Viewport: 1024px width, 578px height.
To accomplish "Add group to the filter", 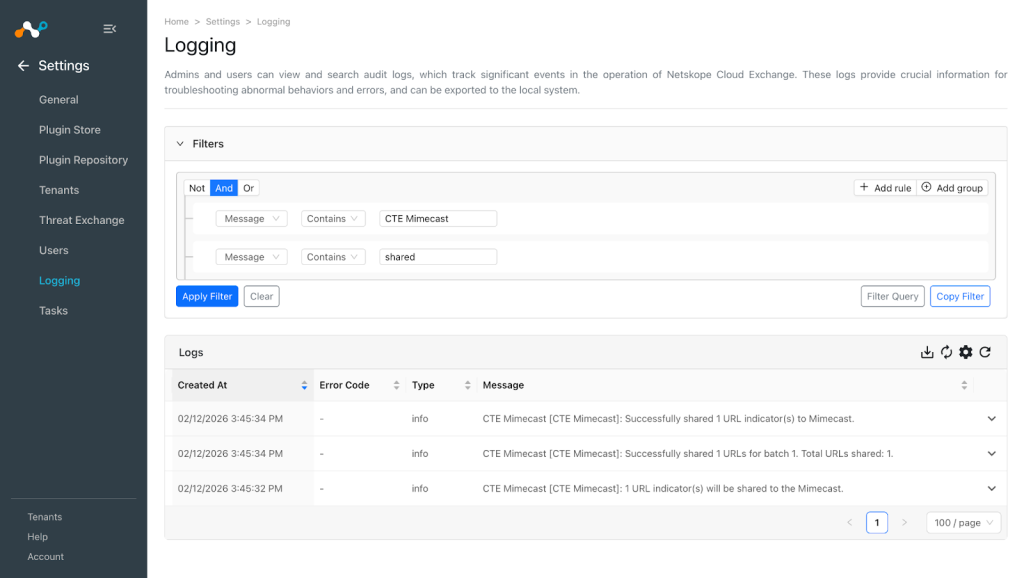I will click(952, 188).
